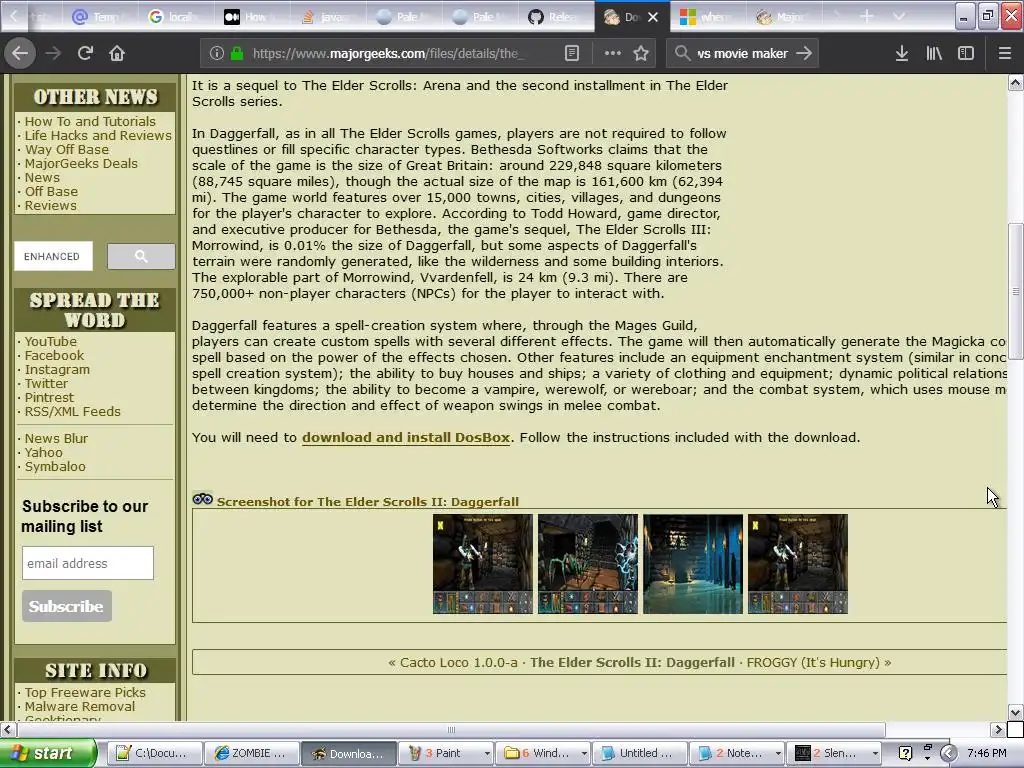Viewport: 1024px width, 768px height.
Task: Open the download and install DosBox link
Action: (x=406, y=438)
